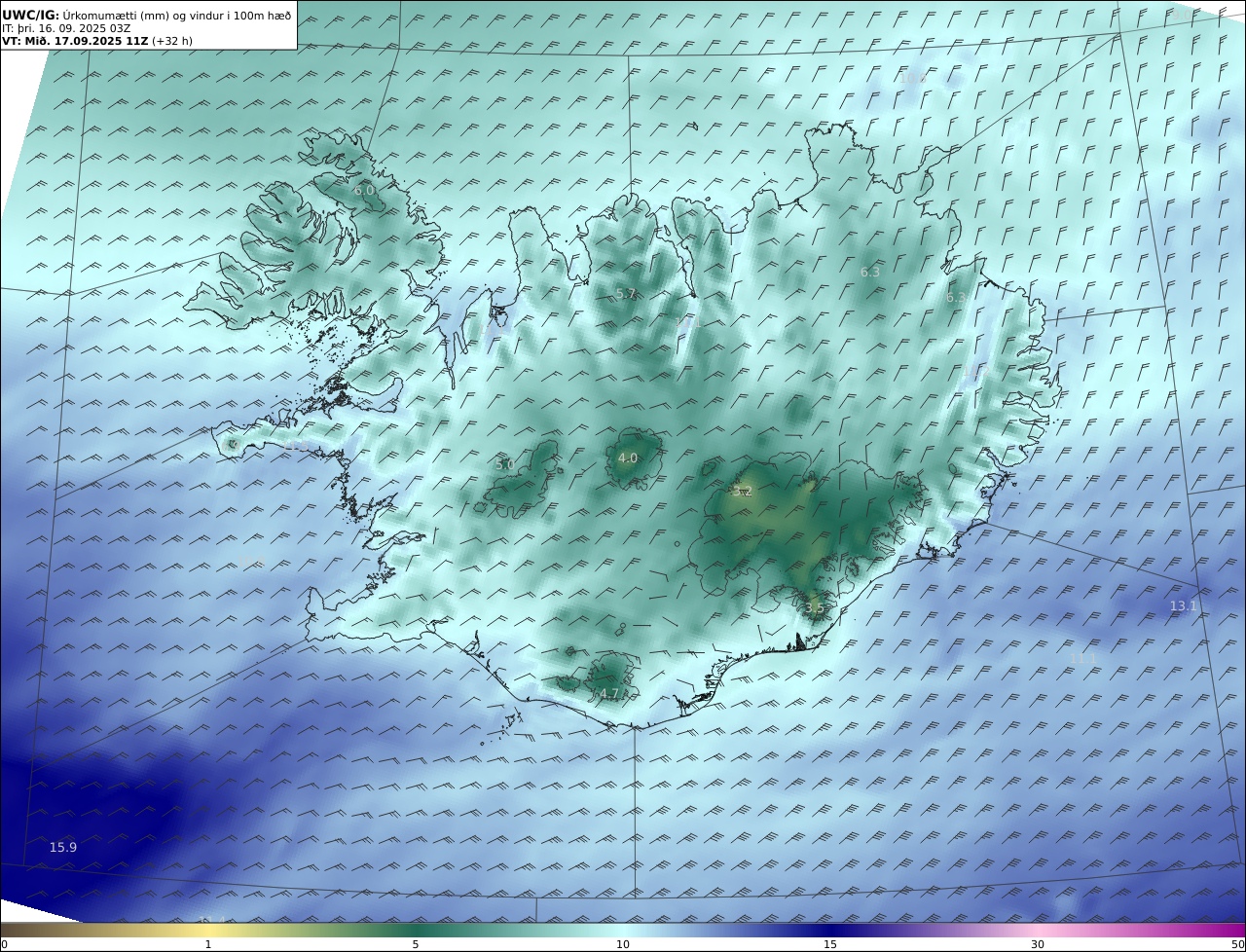Click the 4.0 value inside the glacier outline
Image resolution: width=1246 pixels, height=952 pixels.
pos(628,458)
